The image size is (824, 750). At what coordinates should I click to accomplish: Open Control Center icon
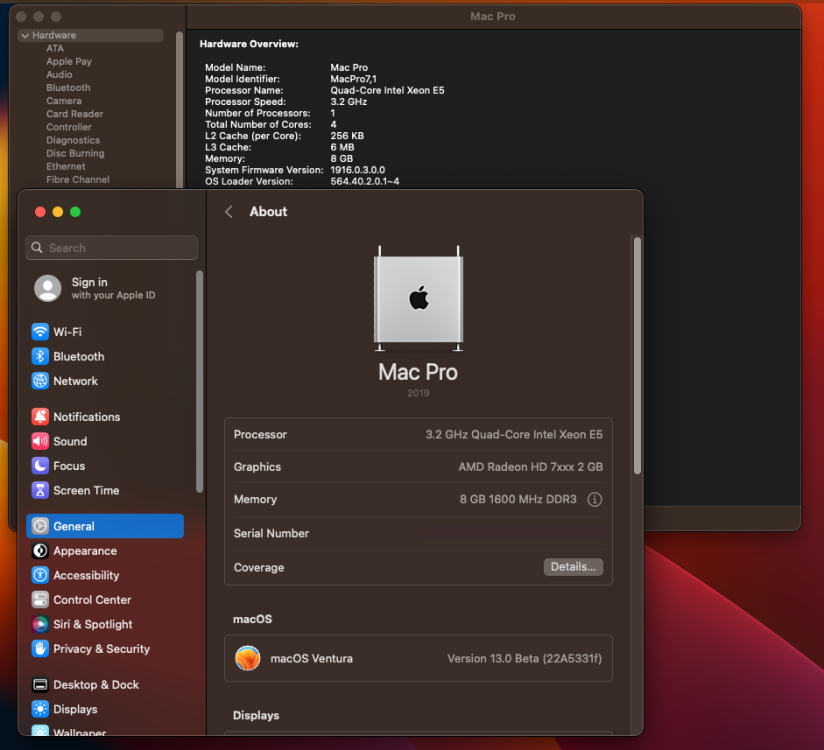40,600
